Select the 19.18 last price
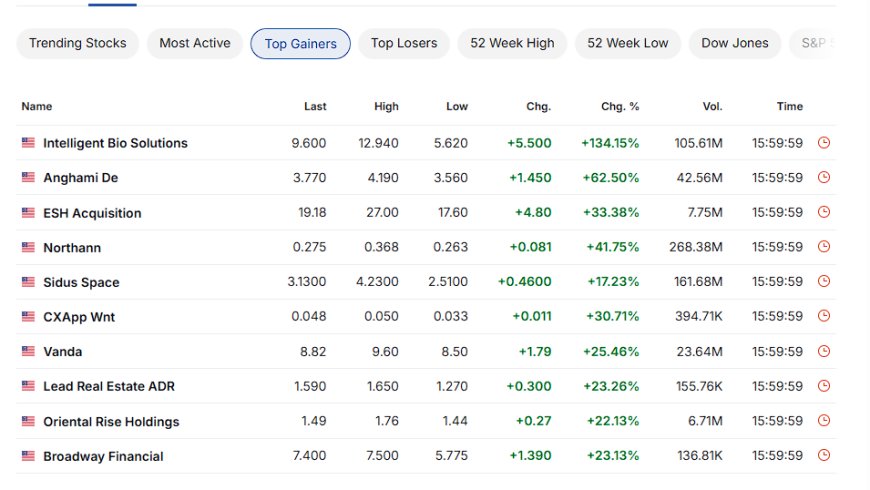This screenshot has height=490, width=870. pos(312,213)
